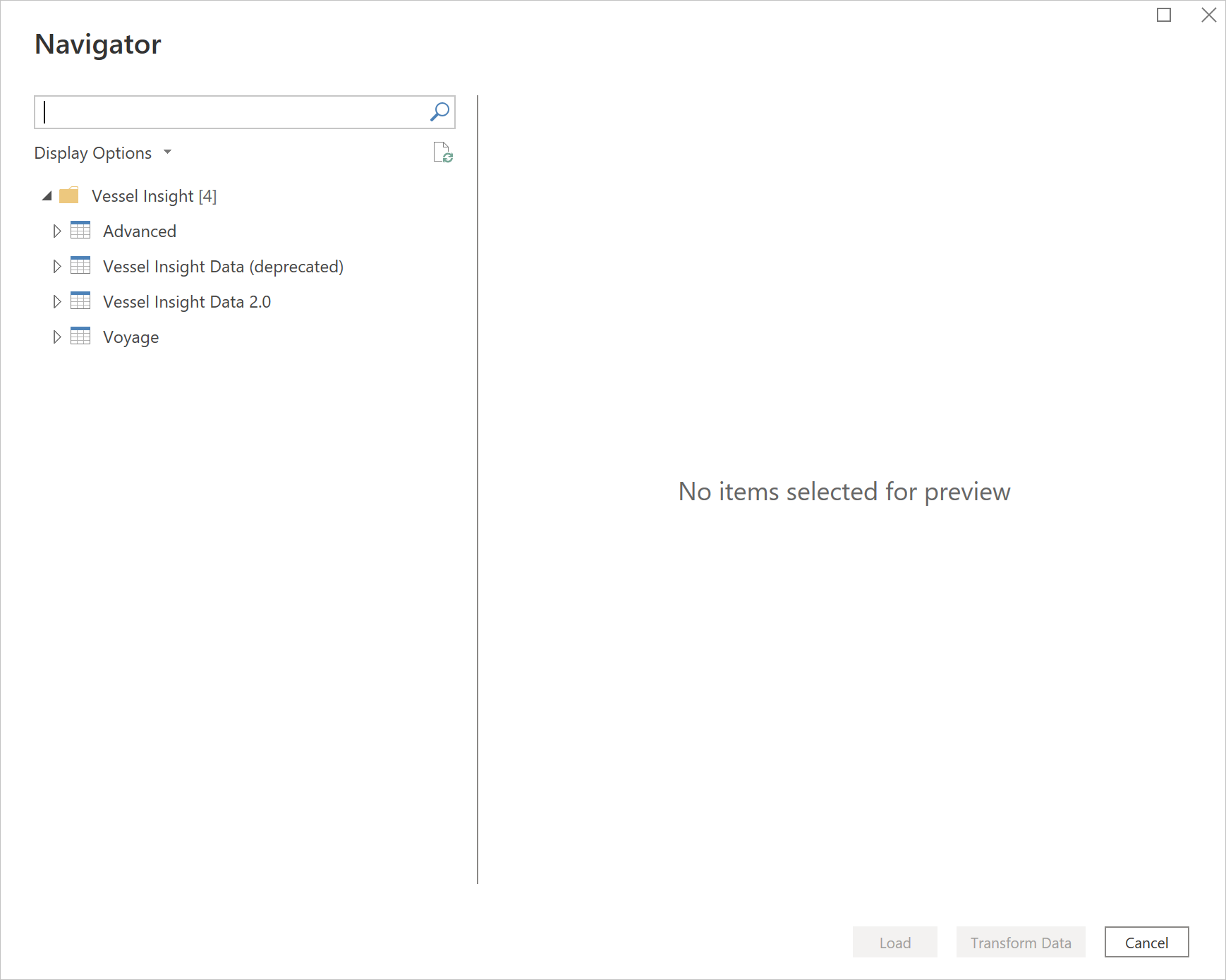Collapse the Vessel Insight [4] folder
This screenshot has height=980, width=1226.
[x=47, y=196]
